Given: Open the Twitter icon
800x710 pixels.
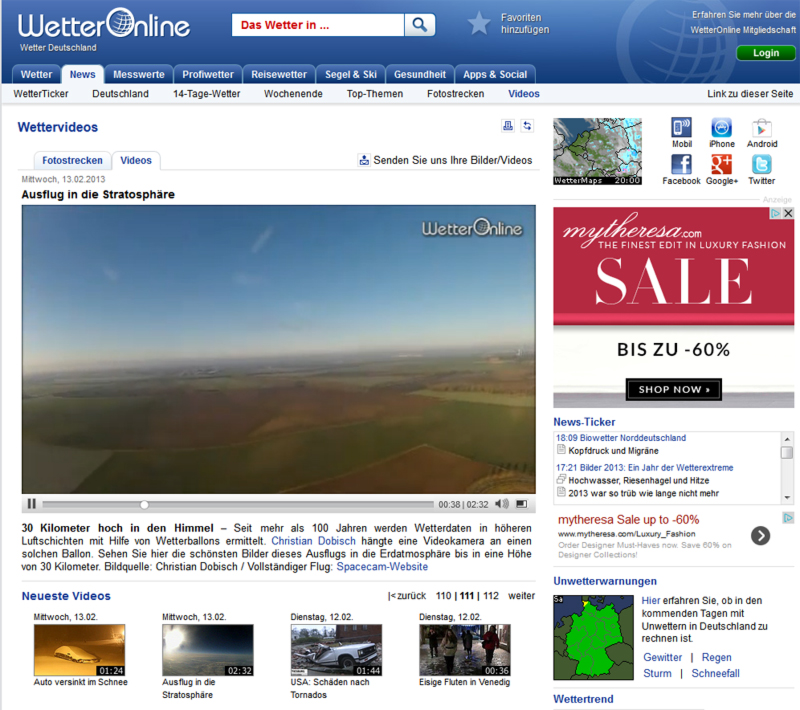Looking at the screenshot, I should tap(762, 164).
